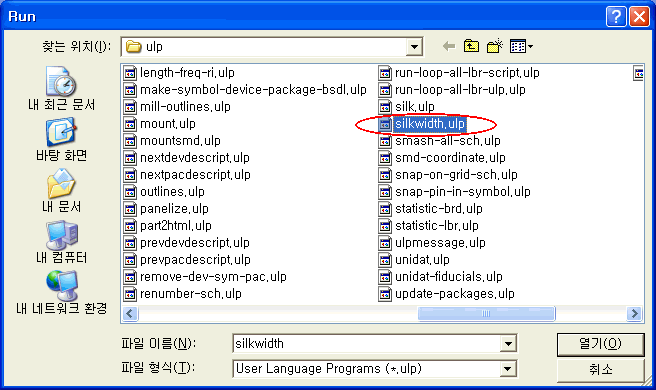Viewport: 656px width, 390px height.
Task: Click the scroll right arrow
Action: click(634, 313)
